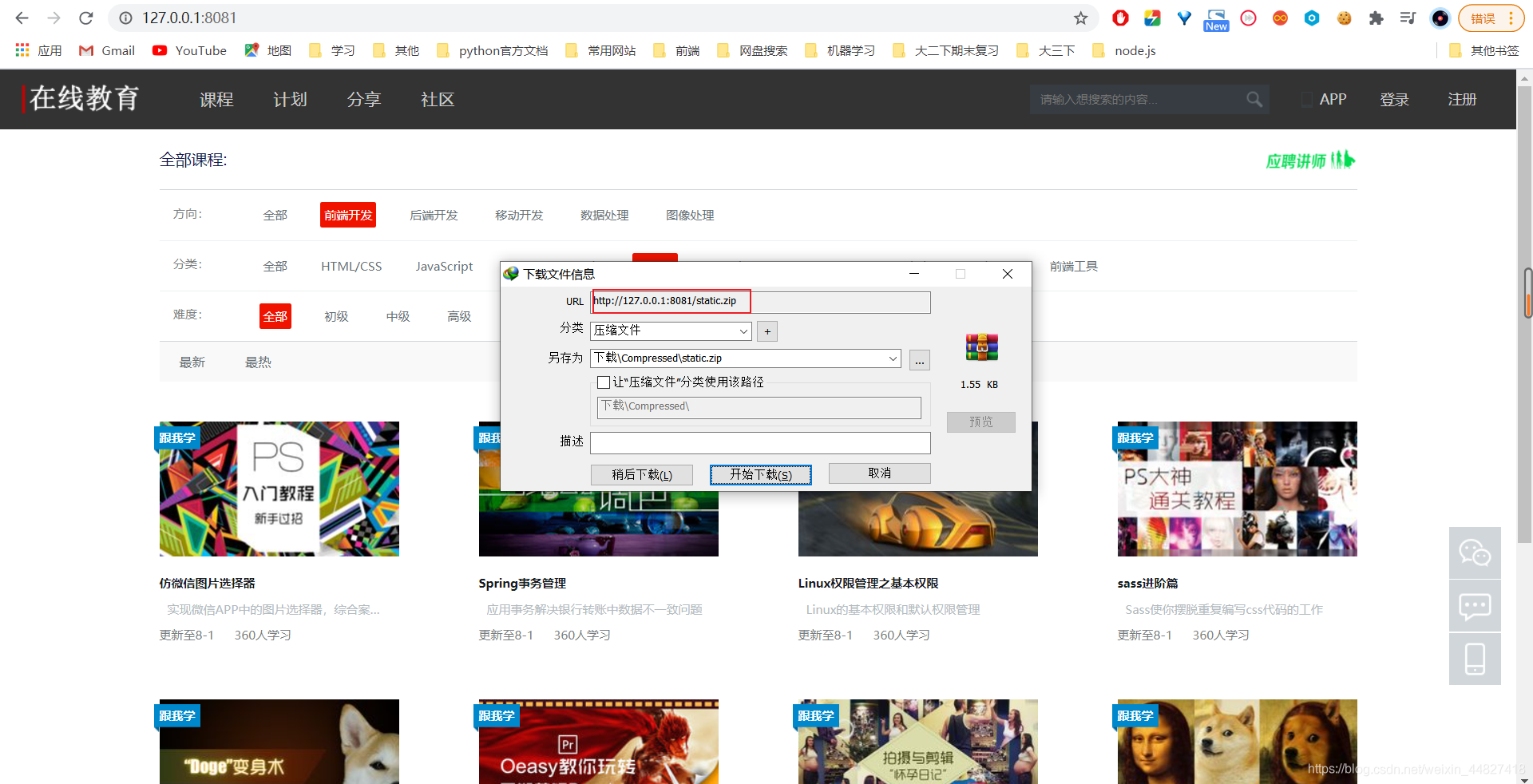
Task: Open the profile avatar icon
Action: [x=1440, y=18]
